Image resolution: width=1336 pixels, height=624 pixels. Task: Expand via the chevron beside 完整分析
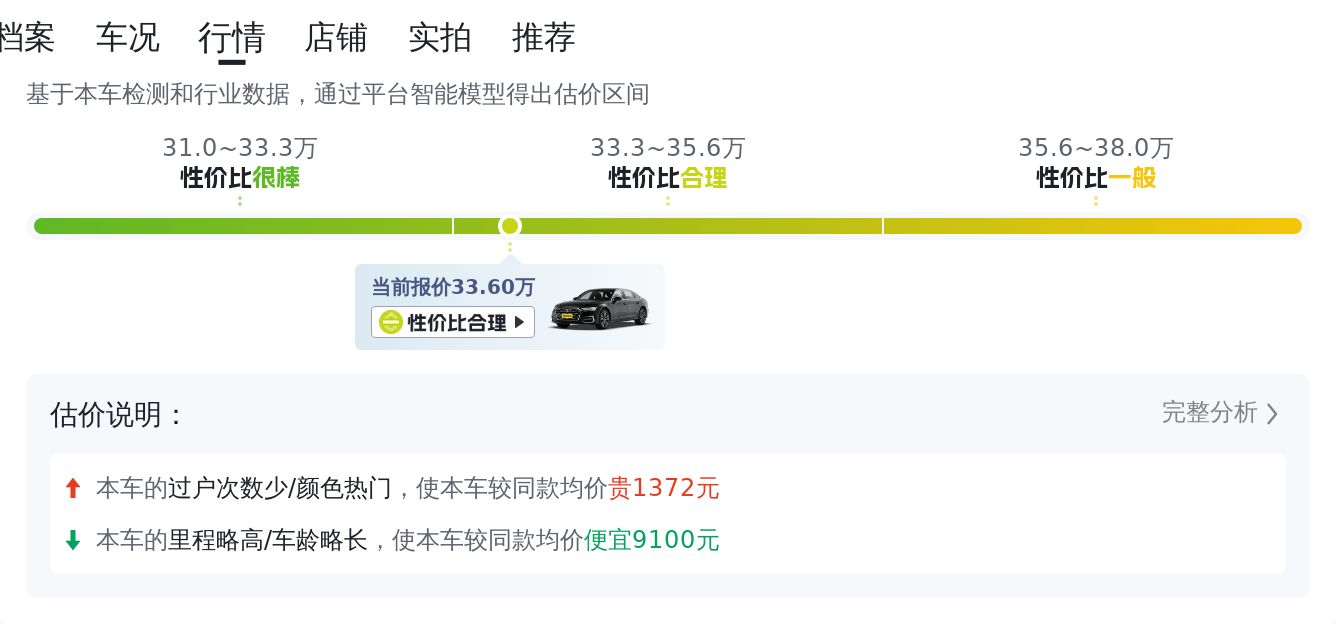1272,414
